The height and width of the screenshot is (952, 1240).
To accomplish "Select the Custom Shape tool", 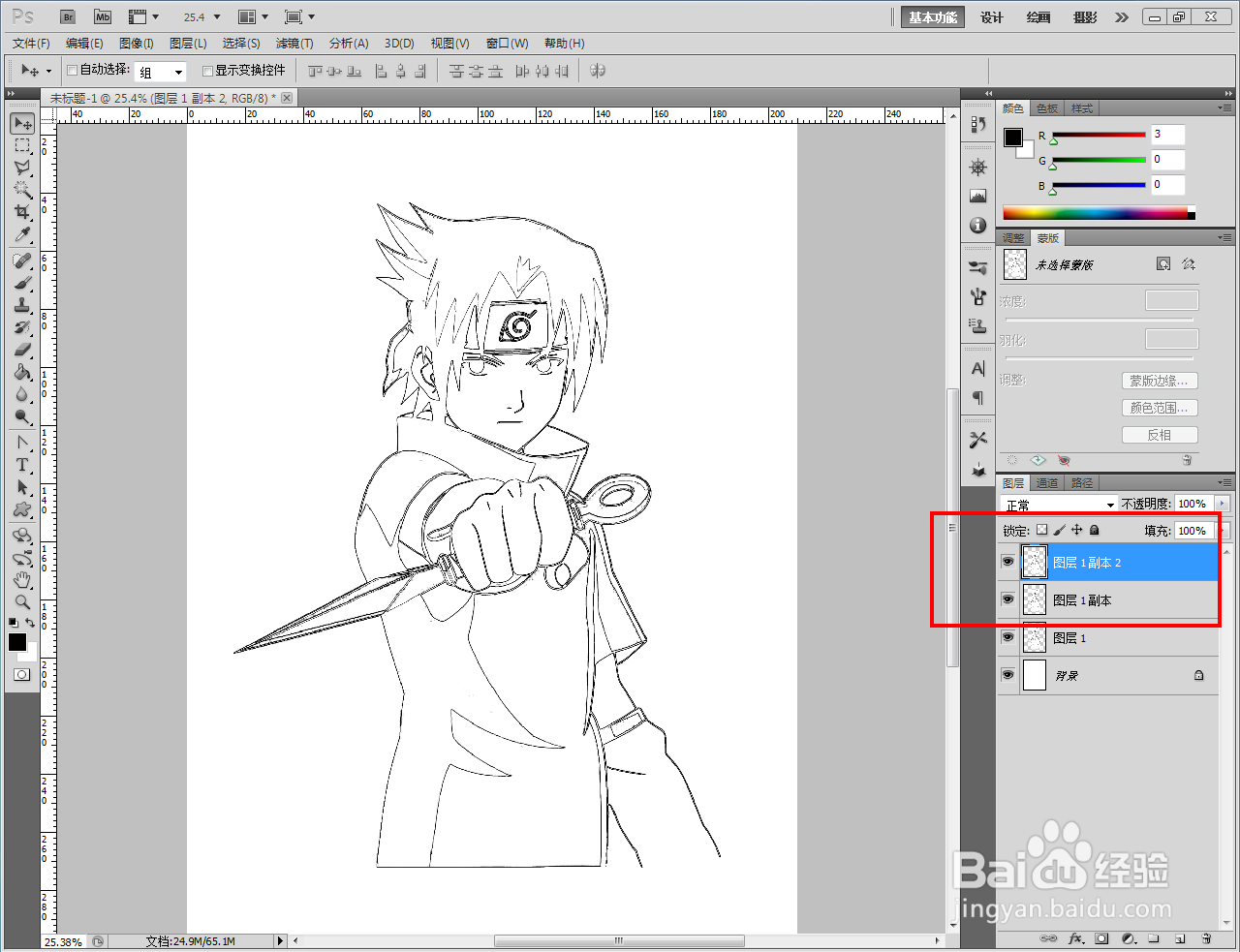I will click(x=22, y=509).
